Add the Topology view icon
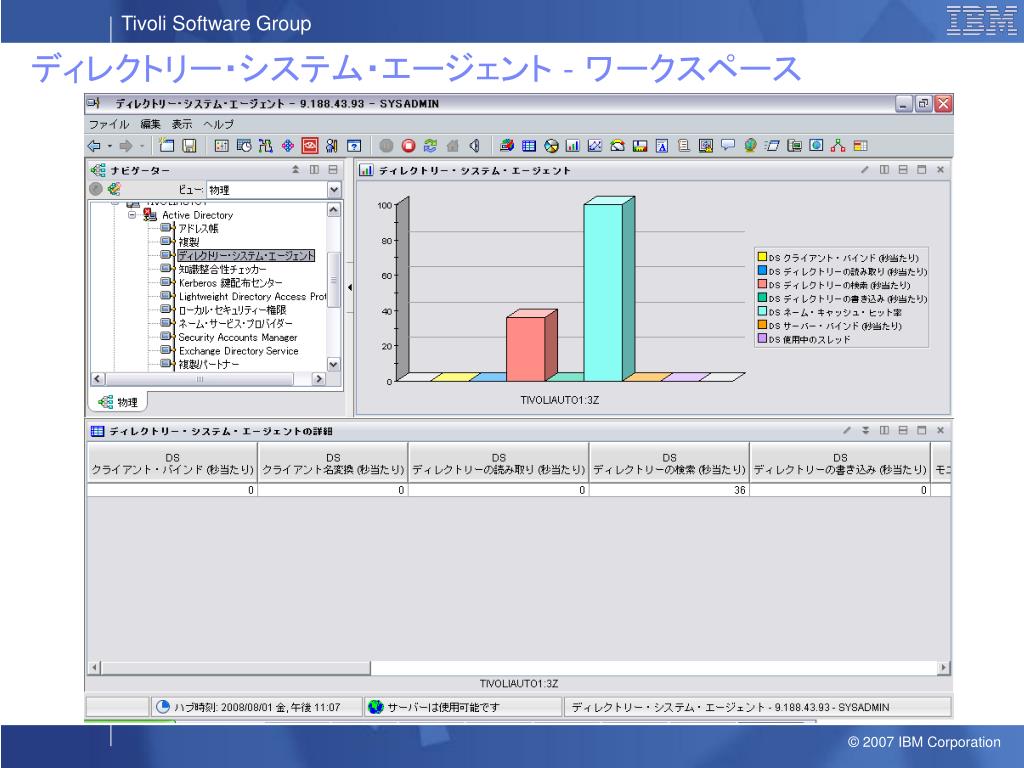This screenshot has height=768, width=1024. point(839,146)
